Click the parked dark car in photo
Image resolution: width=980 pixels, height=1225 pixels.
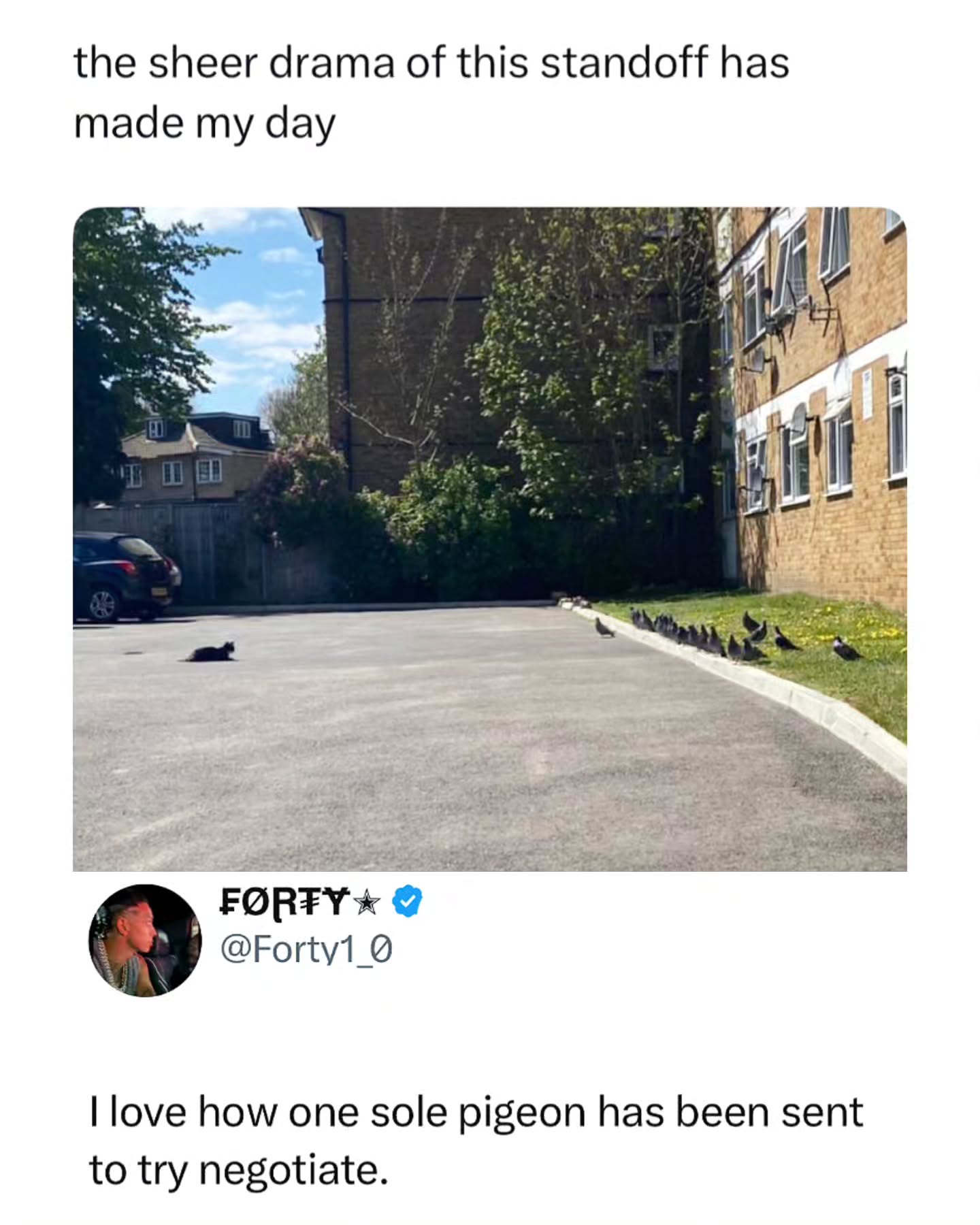click(122, 575)
